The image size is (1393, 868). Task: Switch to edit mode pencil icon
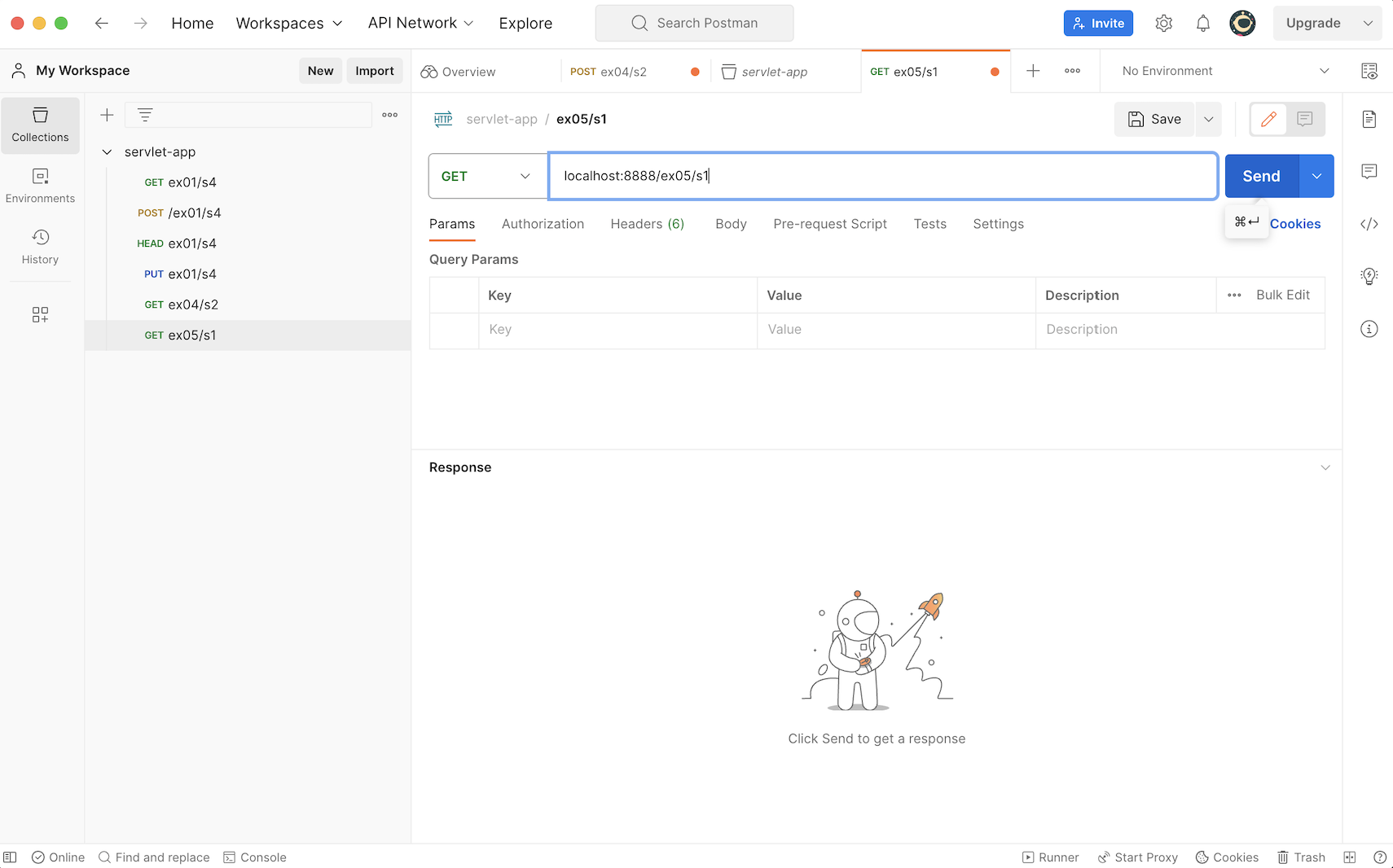1268,120
